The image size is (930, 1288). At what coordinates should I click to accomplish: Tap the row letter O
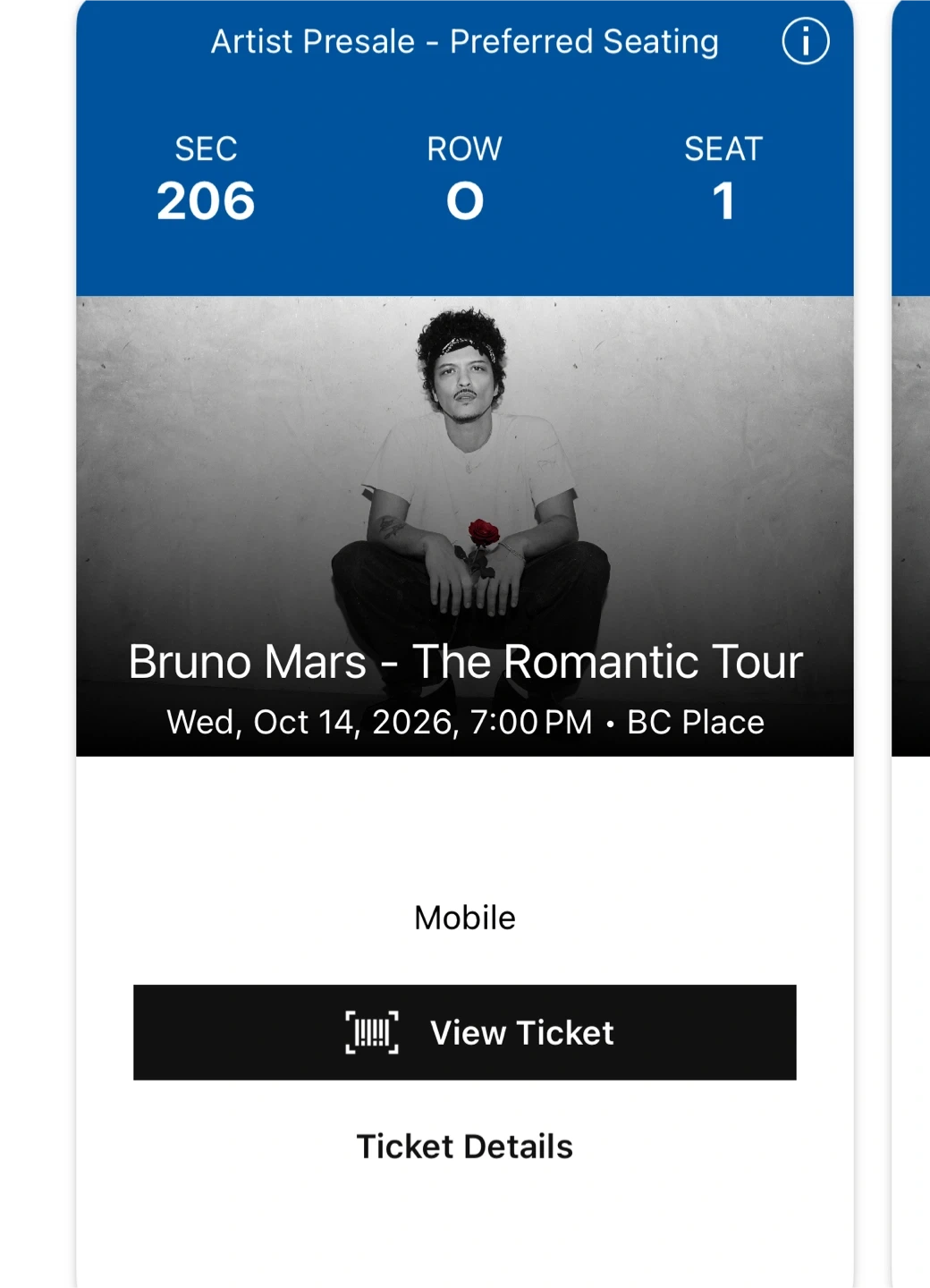pyautogui.click(x=465, y=201)
